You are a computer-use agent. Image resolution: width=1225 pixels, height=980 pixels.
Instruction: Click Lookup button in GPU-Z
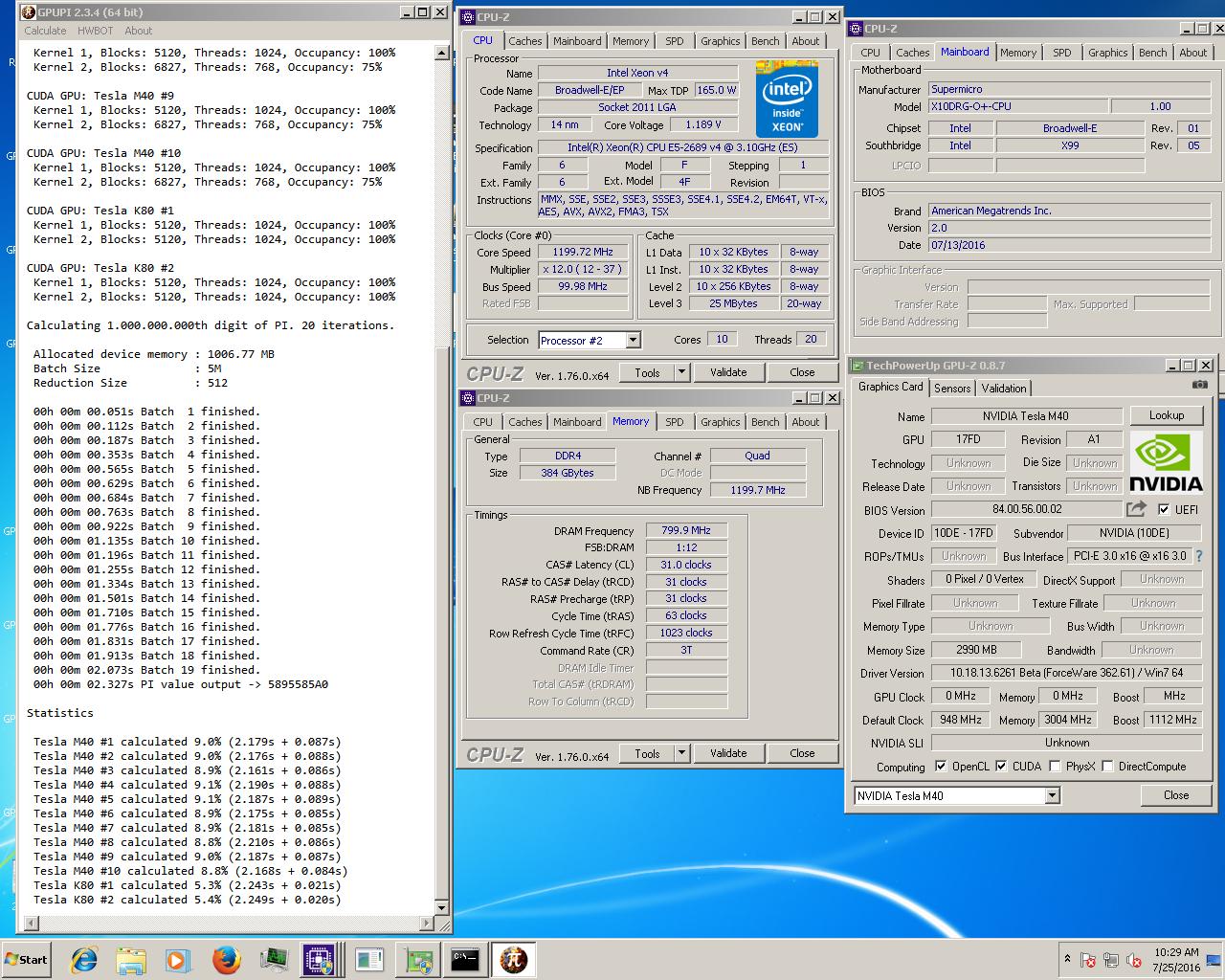point(1167,415)
